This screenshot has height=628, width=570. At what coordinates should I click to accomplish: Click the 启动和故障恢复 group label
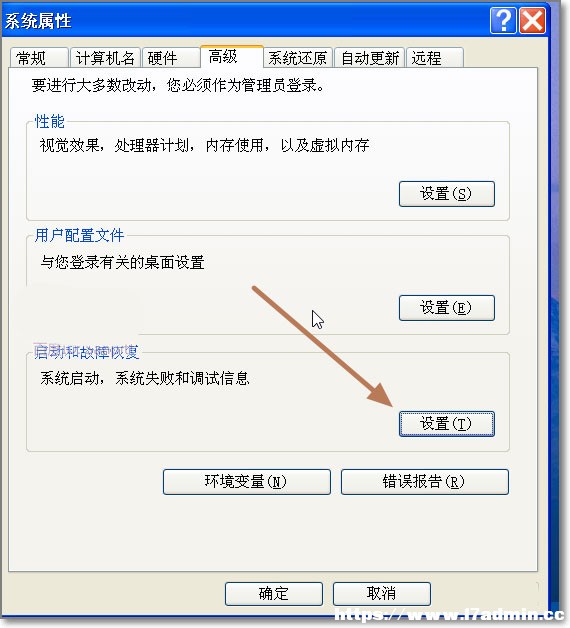click(86, 352)
